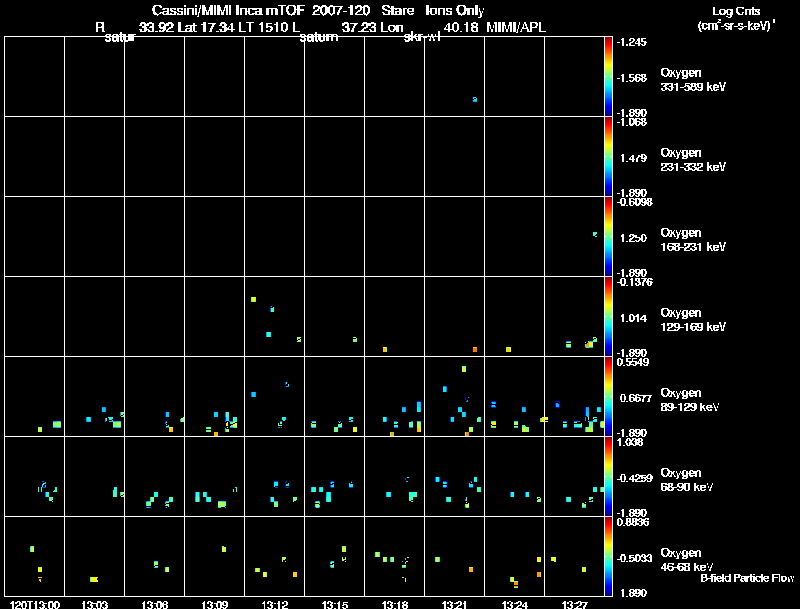The height and width of the screenshot is (609, 800).
Task: Click the 120T13:00 start time label
Action: pos(33,604)
